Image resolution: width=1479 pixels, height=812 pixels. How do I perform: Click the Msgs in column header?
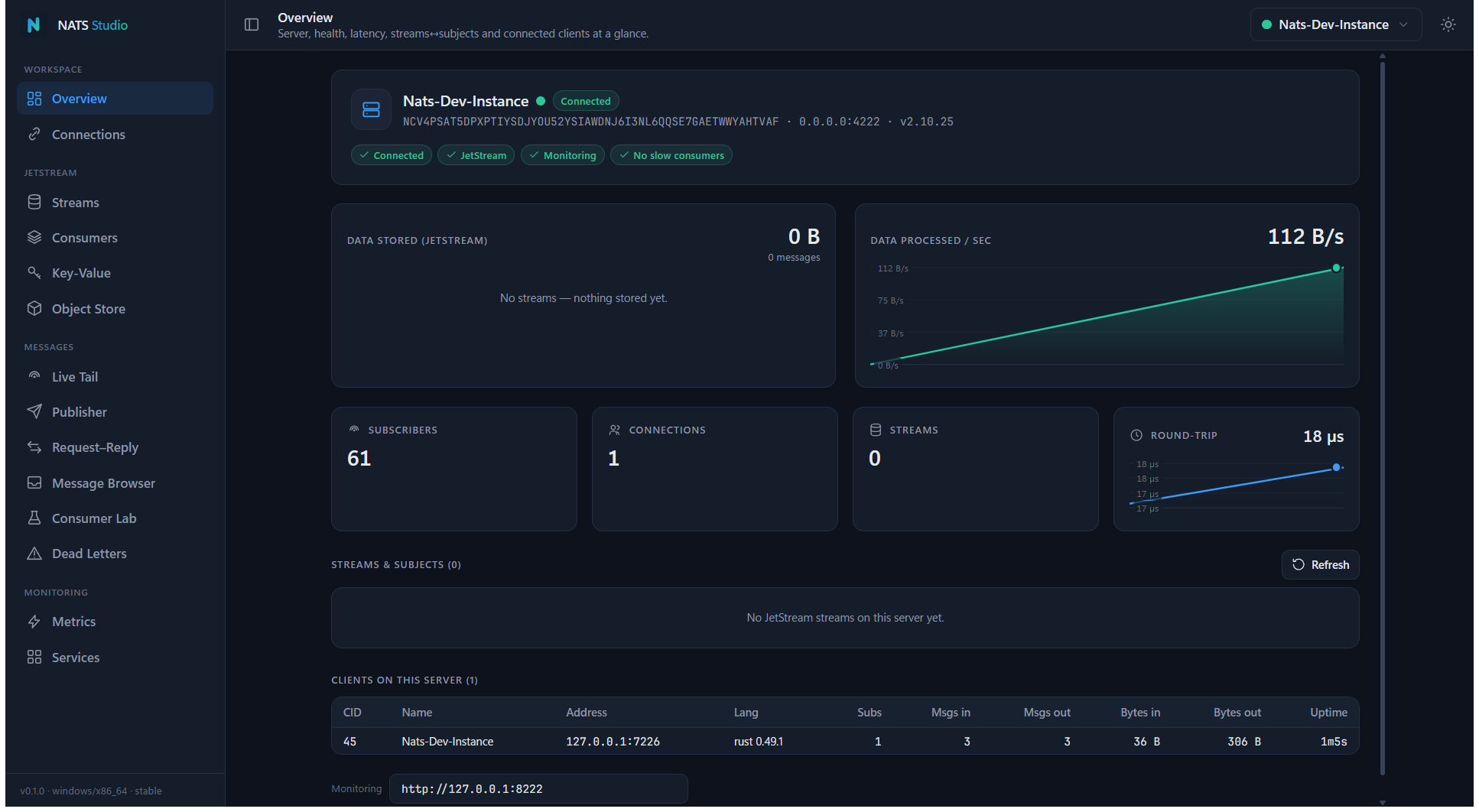coord(951,713)
